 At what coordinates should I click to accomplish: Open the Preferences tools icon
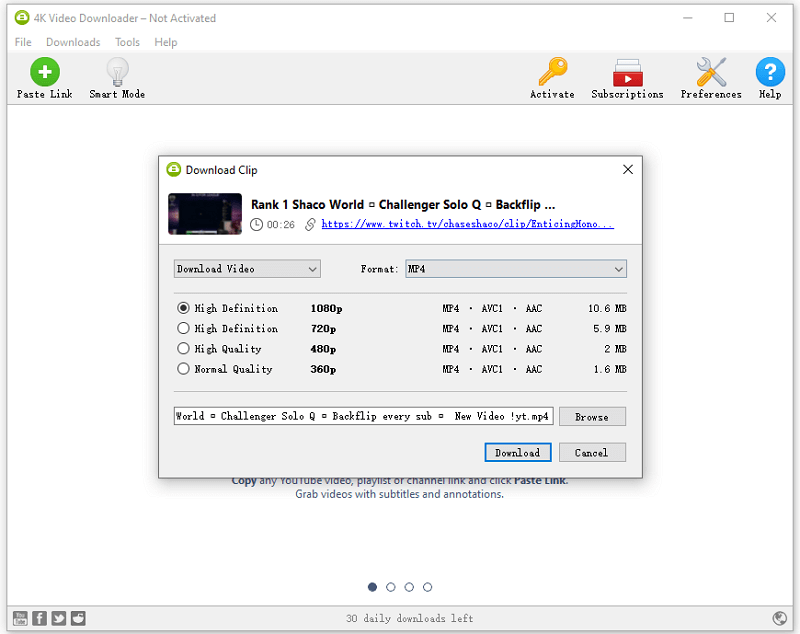pyautogui.click(x=711, y=71)
